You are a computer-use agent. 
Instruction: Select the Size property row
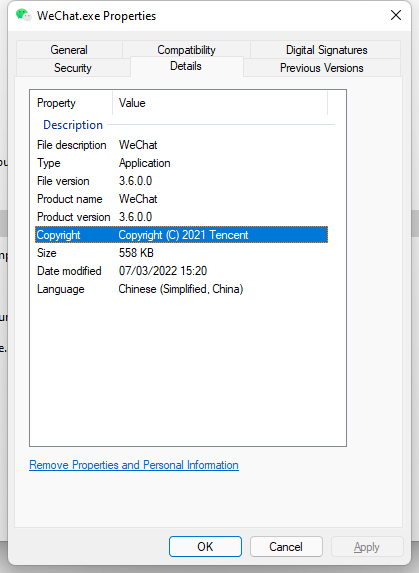(x=182, y=253)
